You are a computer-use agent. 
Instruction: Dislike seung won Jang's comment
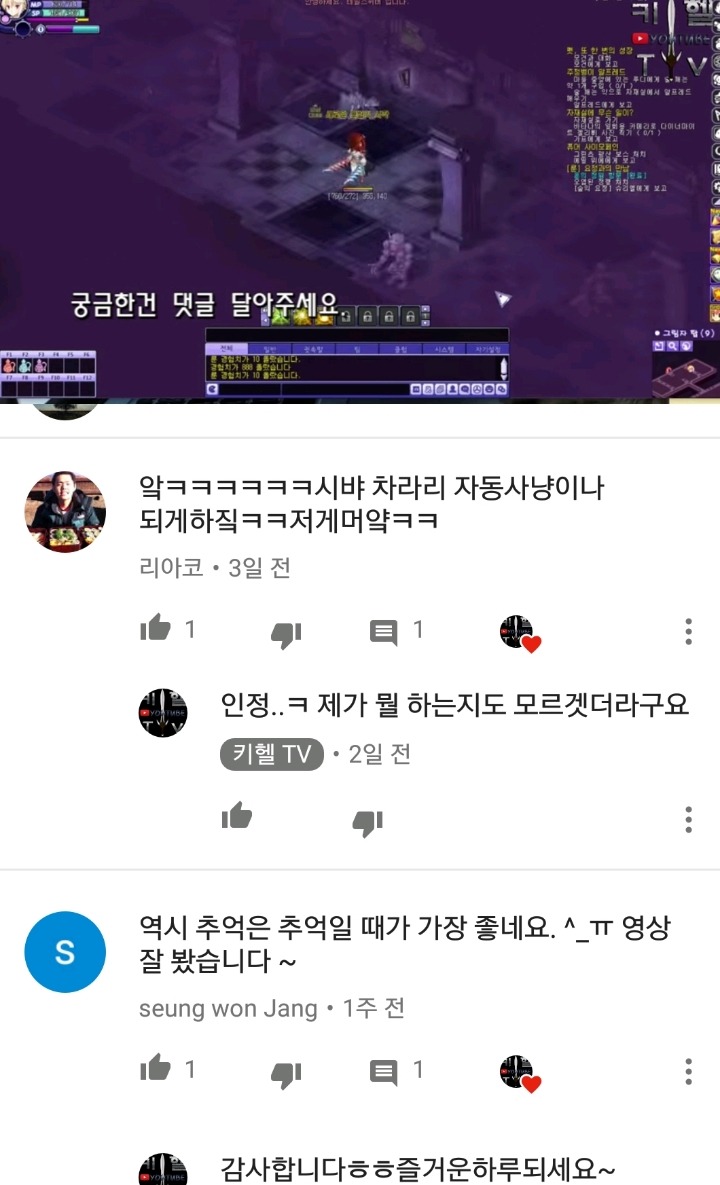tap(286, 1075)
